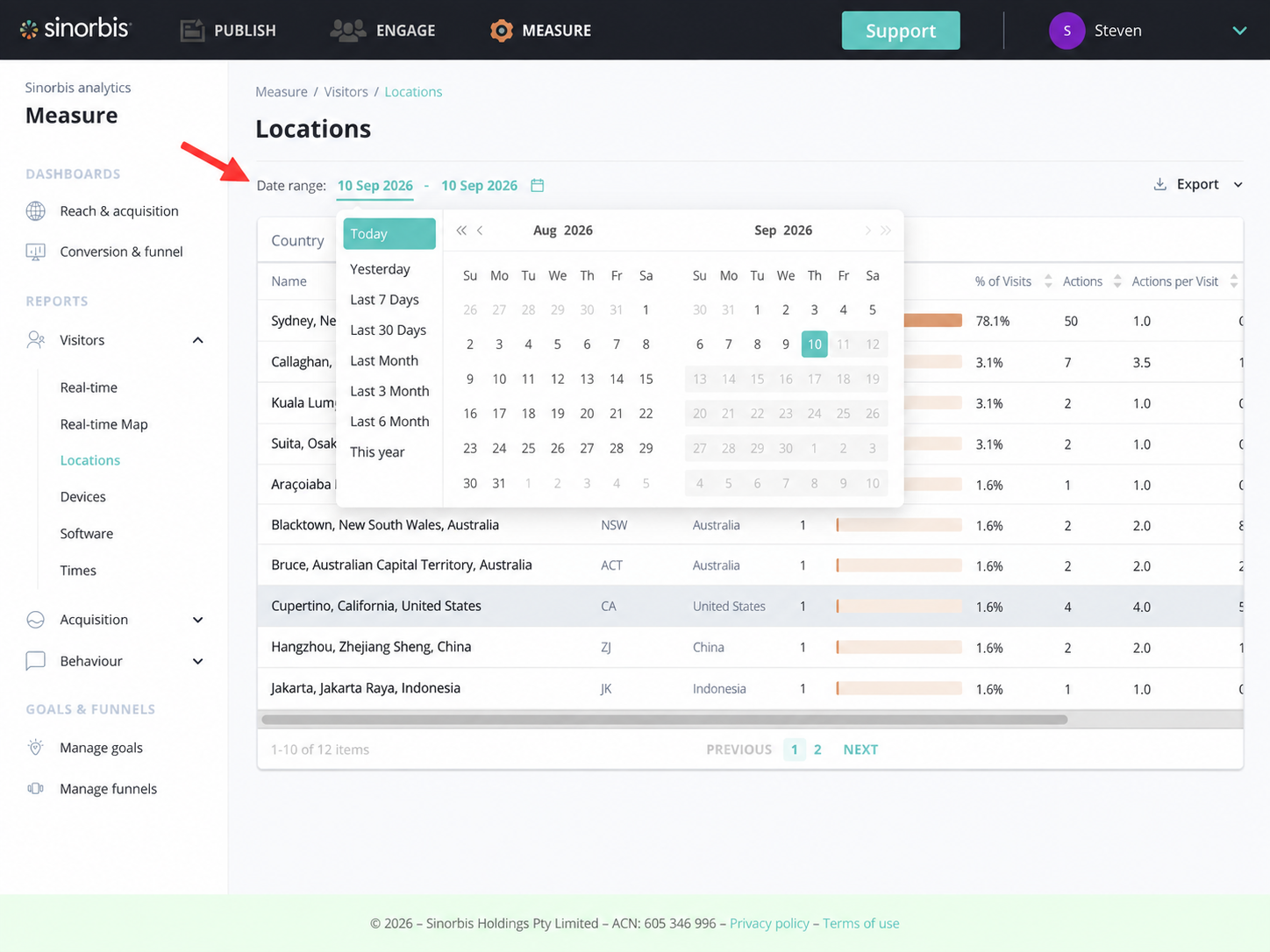The width and height of the screenshot is (1270, 952).
Task: Open the Privacy policy link
Action: pos(769,923)
